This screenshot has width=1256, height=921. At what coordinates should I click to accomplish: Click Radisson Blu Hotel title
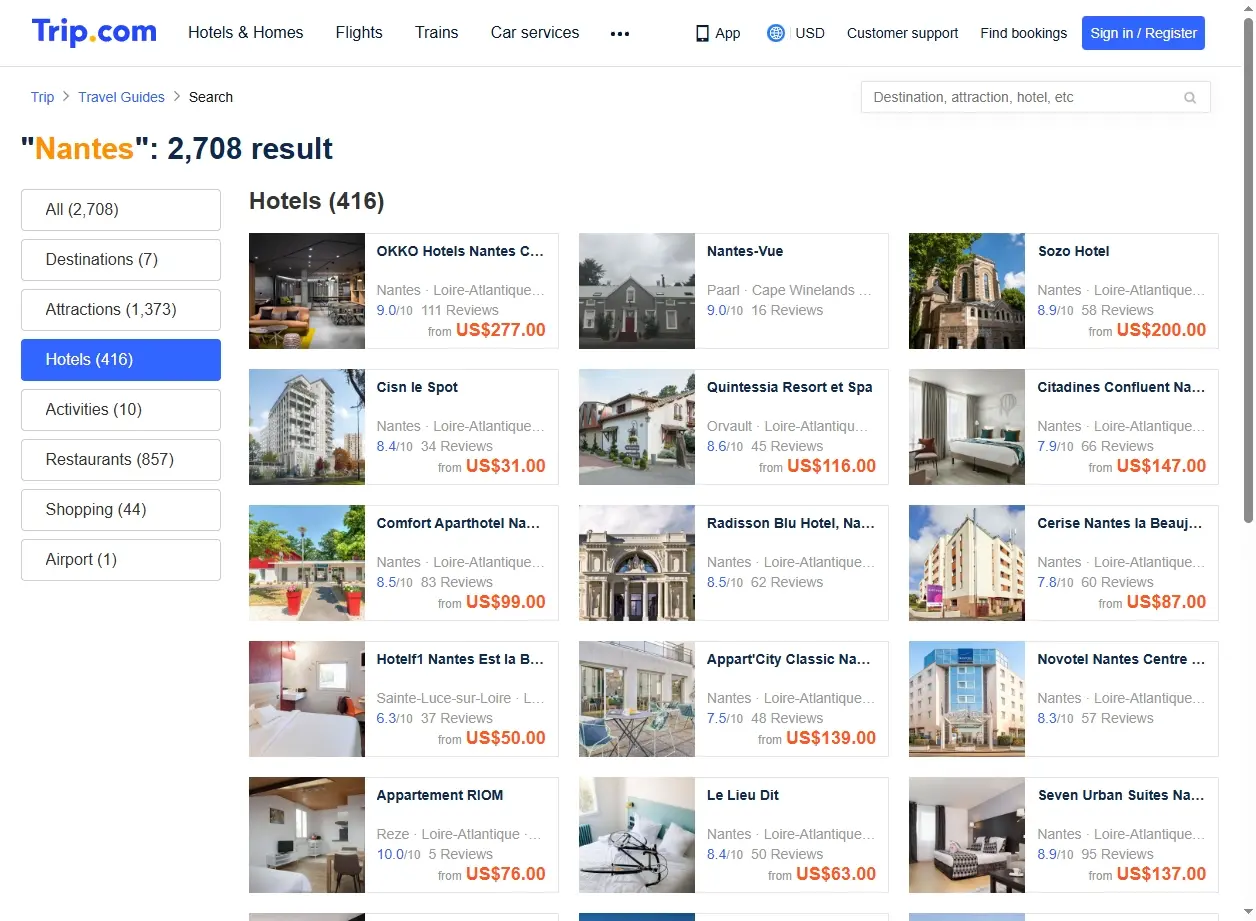pos(791,523)
